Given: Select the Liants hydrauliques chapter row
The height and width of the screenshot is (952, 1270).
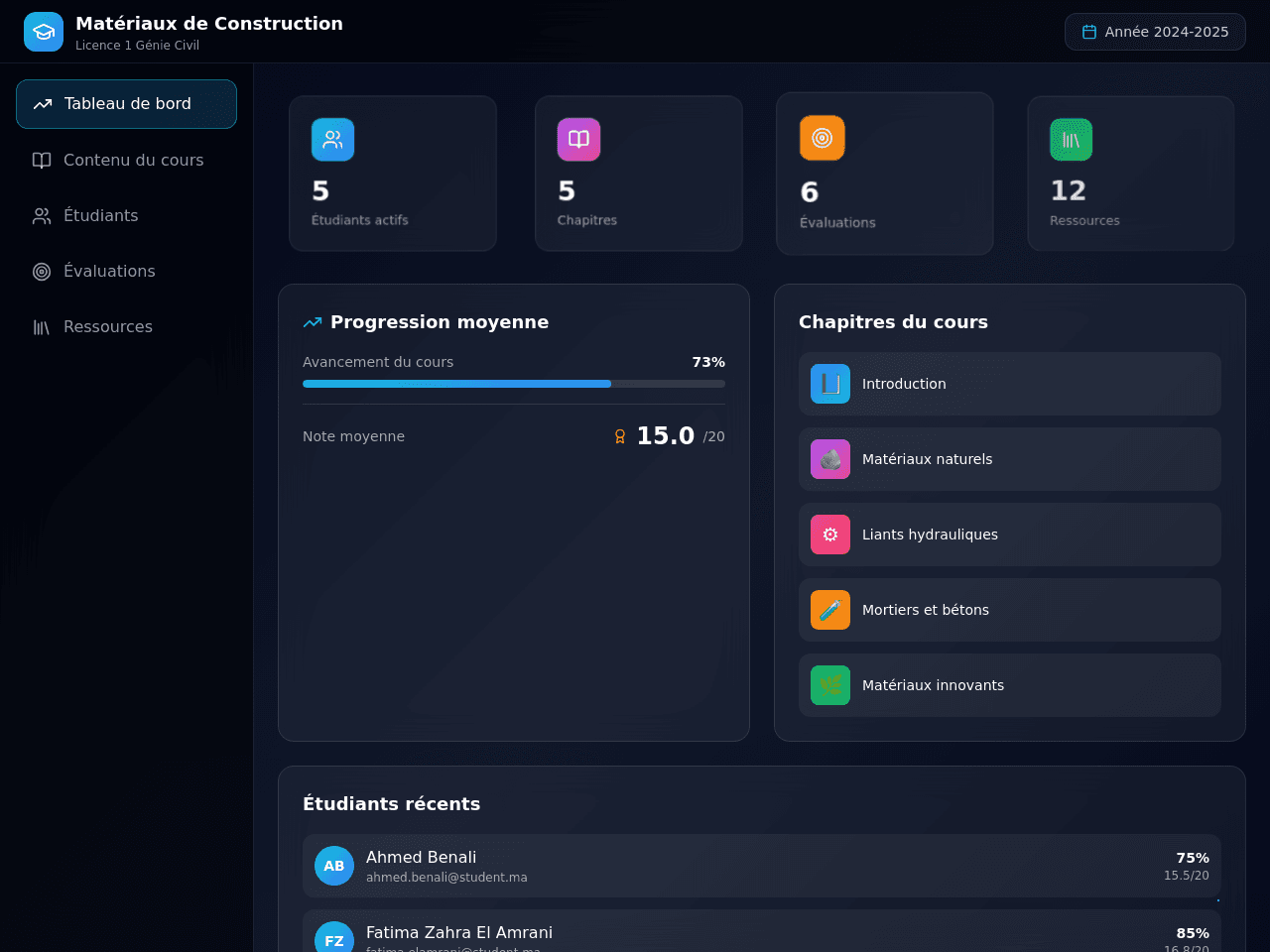Looking at the screenshot, I should pyautogui.click(x=1010, y=535).
